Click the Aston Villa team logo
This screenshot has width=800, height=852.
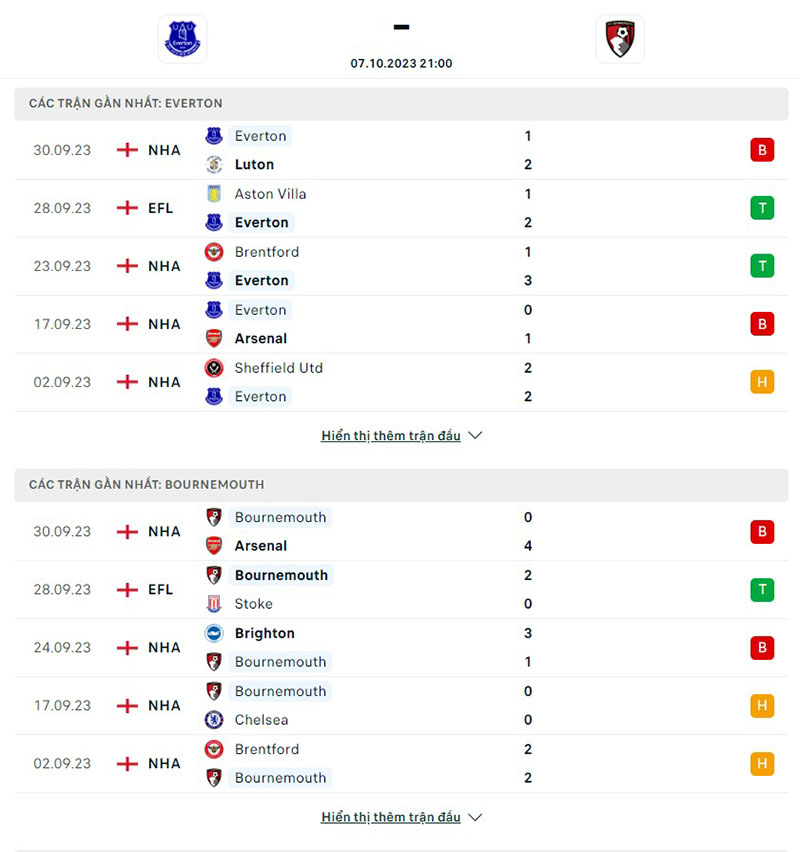coord(214,194)
